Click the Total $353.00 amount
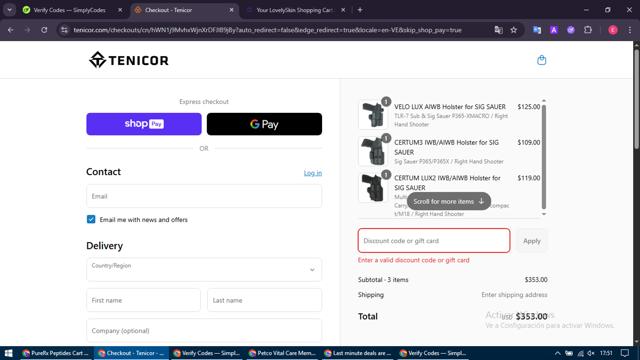Image resolution: width=640 pixels, height=360 pixels. pyautogui.click(x=531, y=316)
